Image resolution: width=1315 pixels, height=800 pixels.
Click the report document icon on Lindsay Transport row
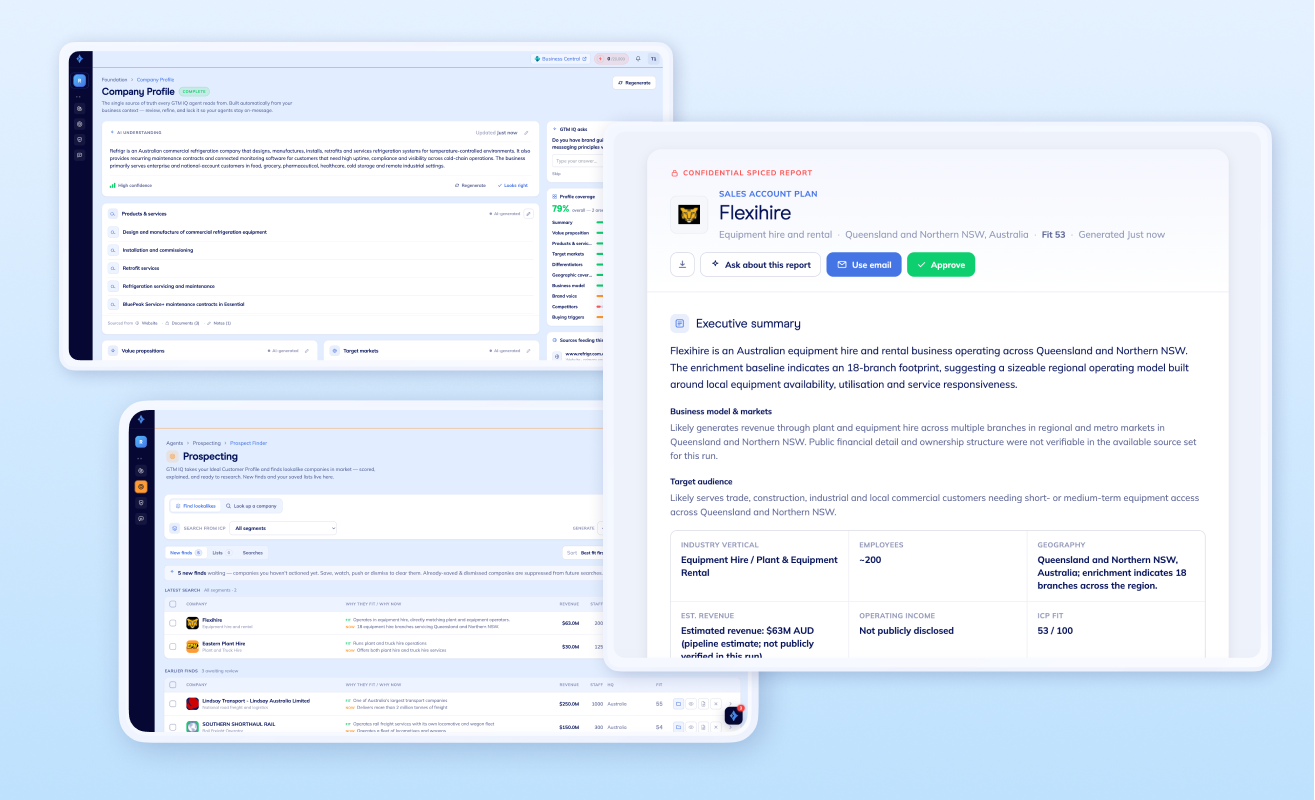pyautogui.click(x=703, y=704)
